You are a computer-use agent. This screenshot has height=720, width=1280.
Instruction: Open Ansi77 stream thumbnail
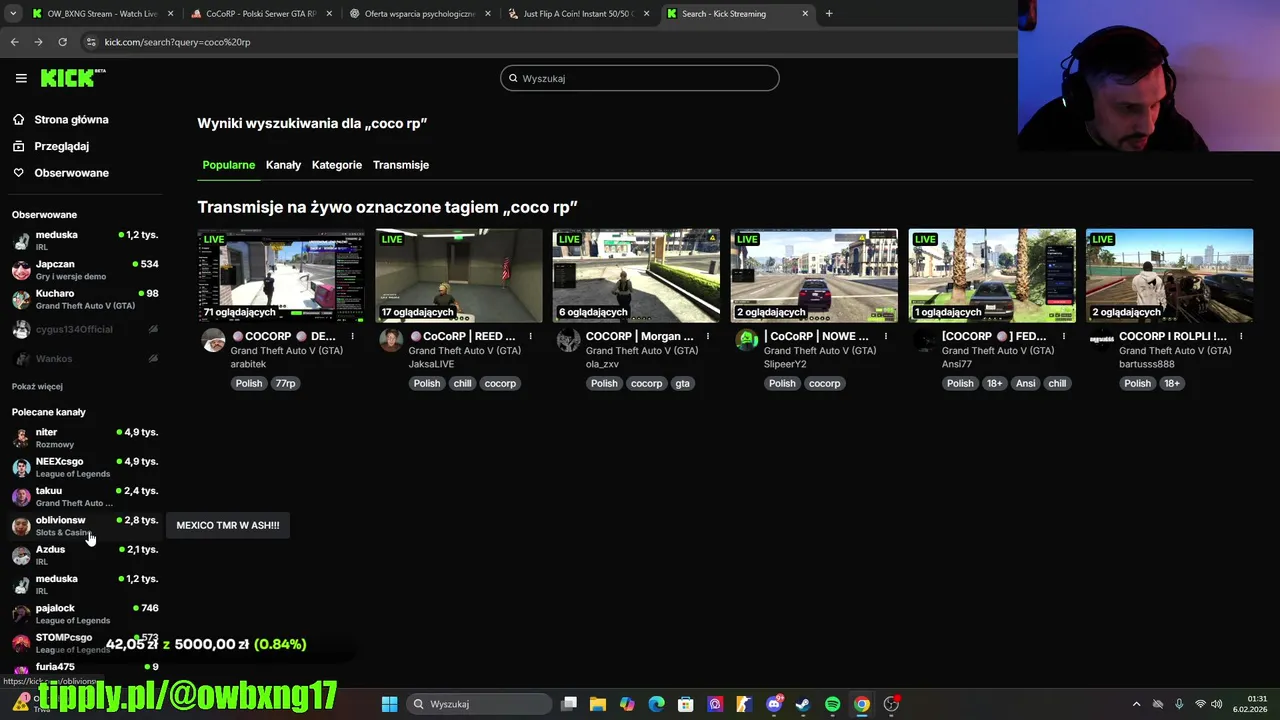992,275
